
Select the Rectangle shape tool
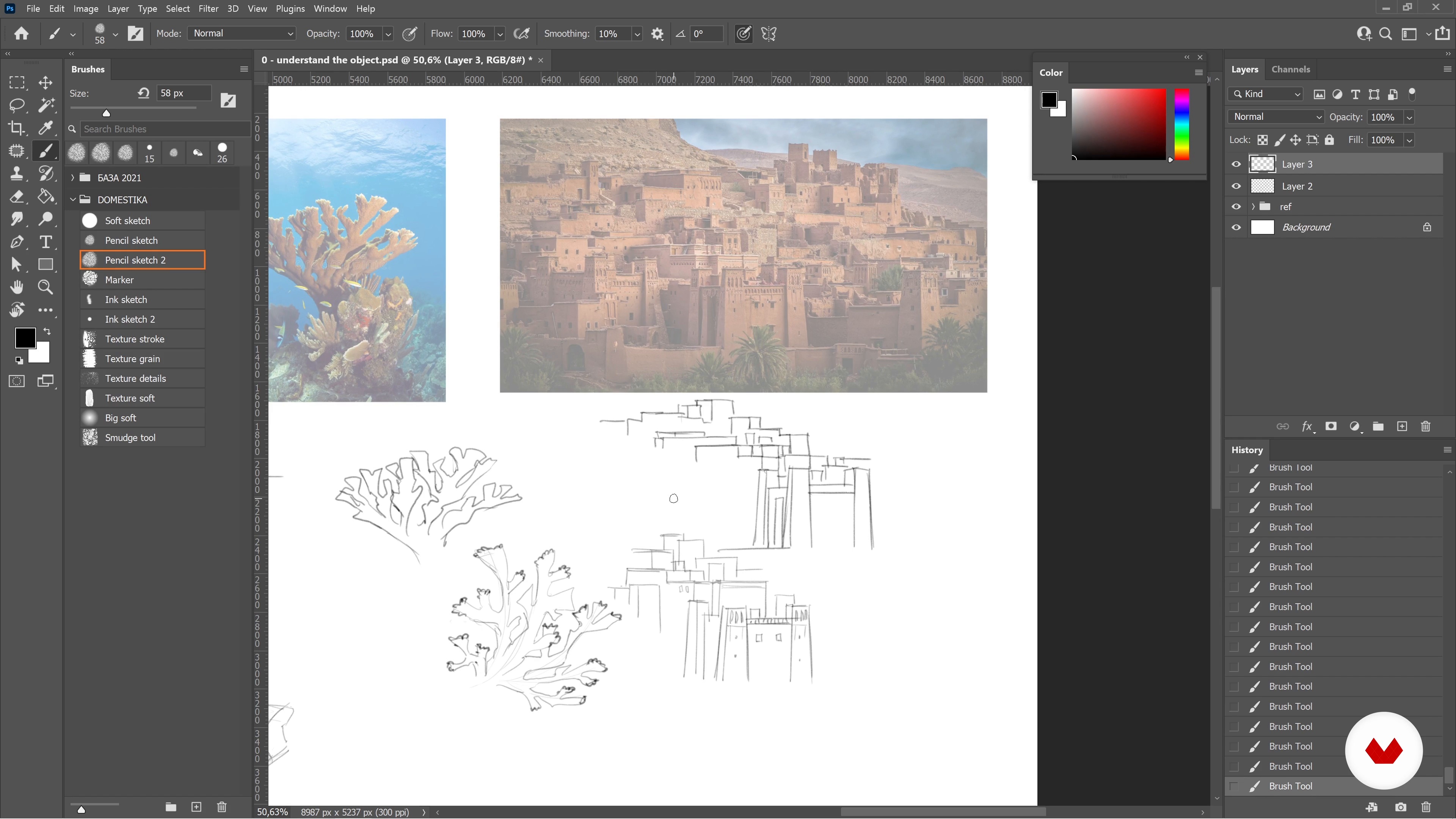[x=46, y=265]
